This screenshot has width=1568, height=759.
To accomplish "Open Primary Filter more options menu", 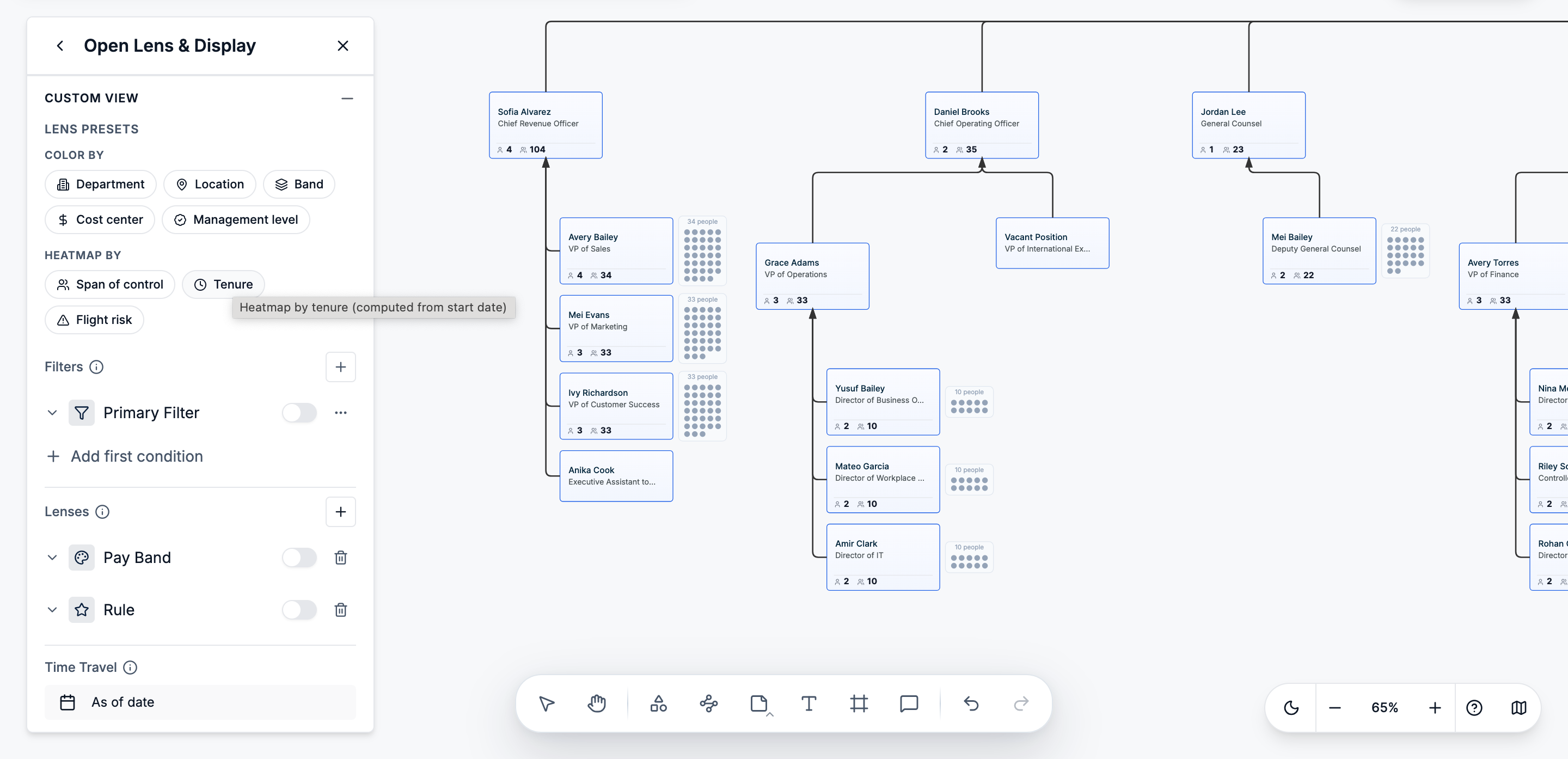I will [341, 413].
